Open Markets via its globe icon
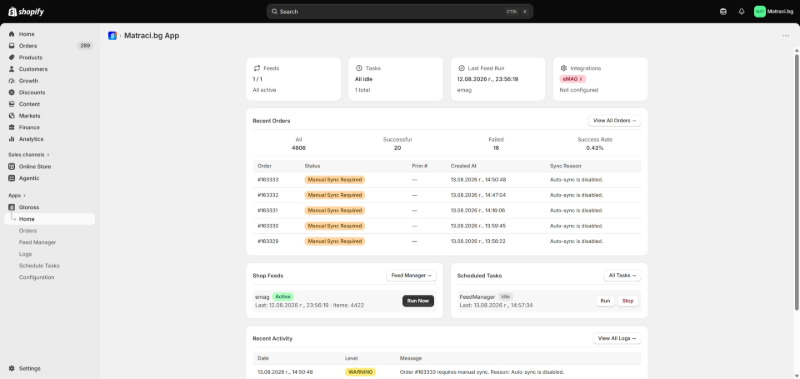Image resolution: width=800 pixels, height=379 pixels. 12,116
